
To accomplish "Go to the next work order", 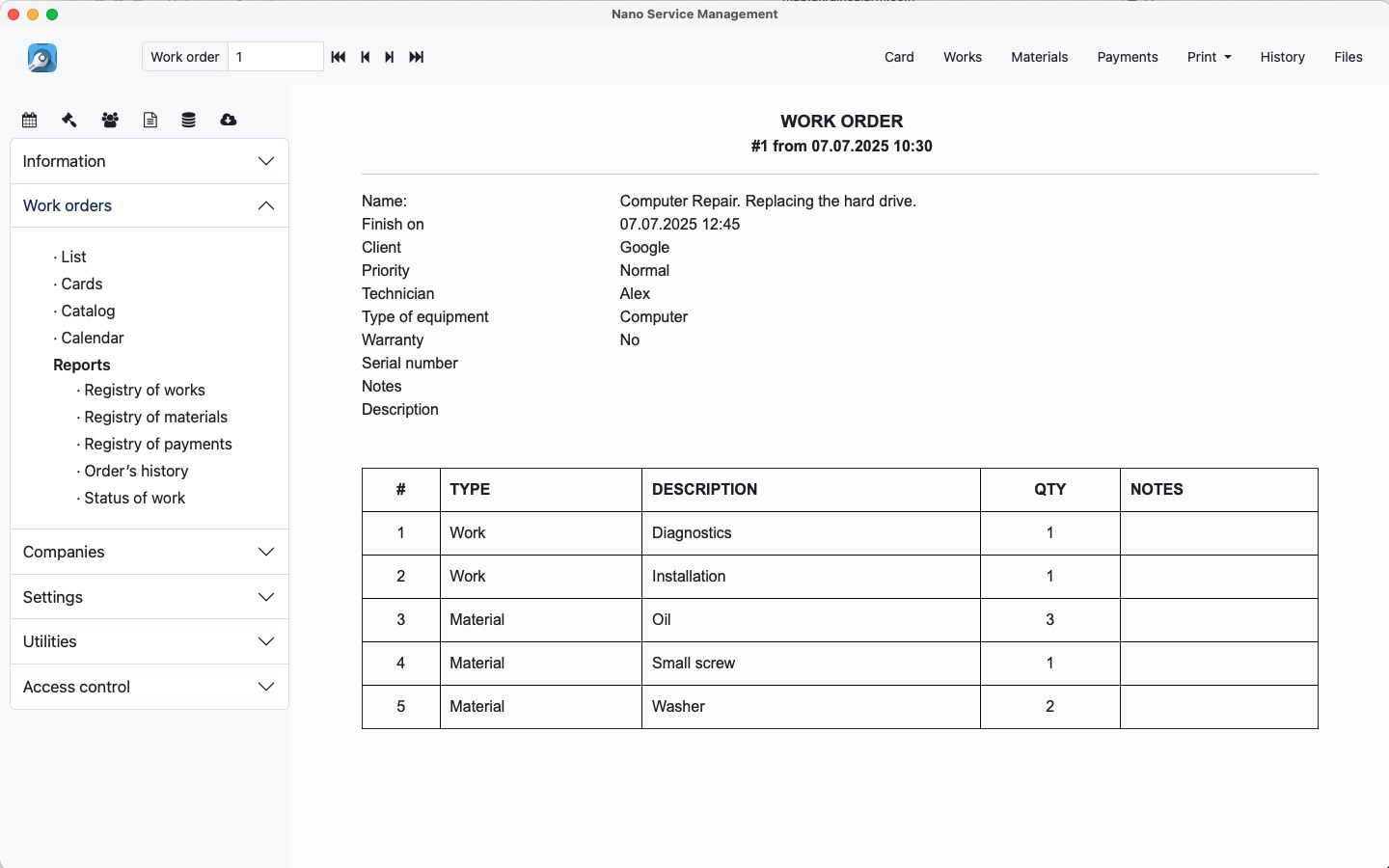I will [x=390, y=57].
